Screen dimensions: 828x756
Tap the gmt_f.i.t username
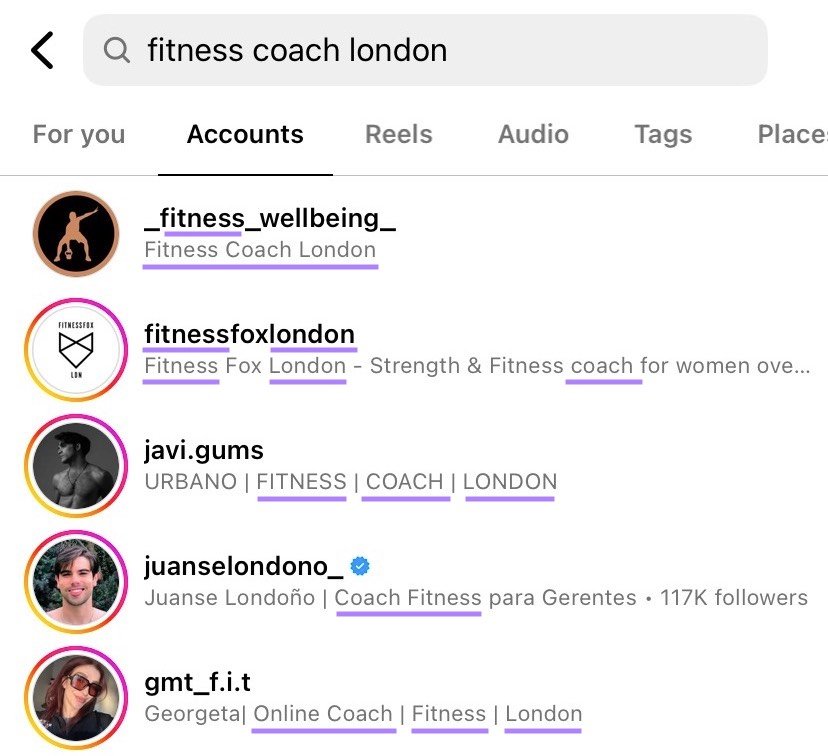(x=198, y=681)
